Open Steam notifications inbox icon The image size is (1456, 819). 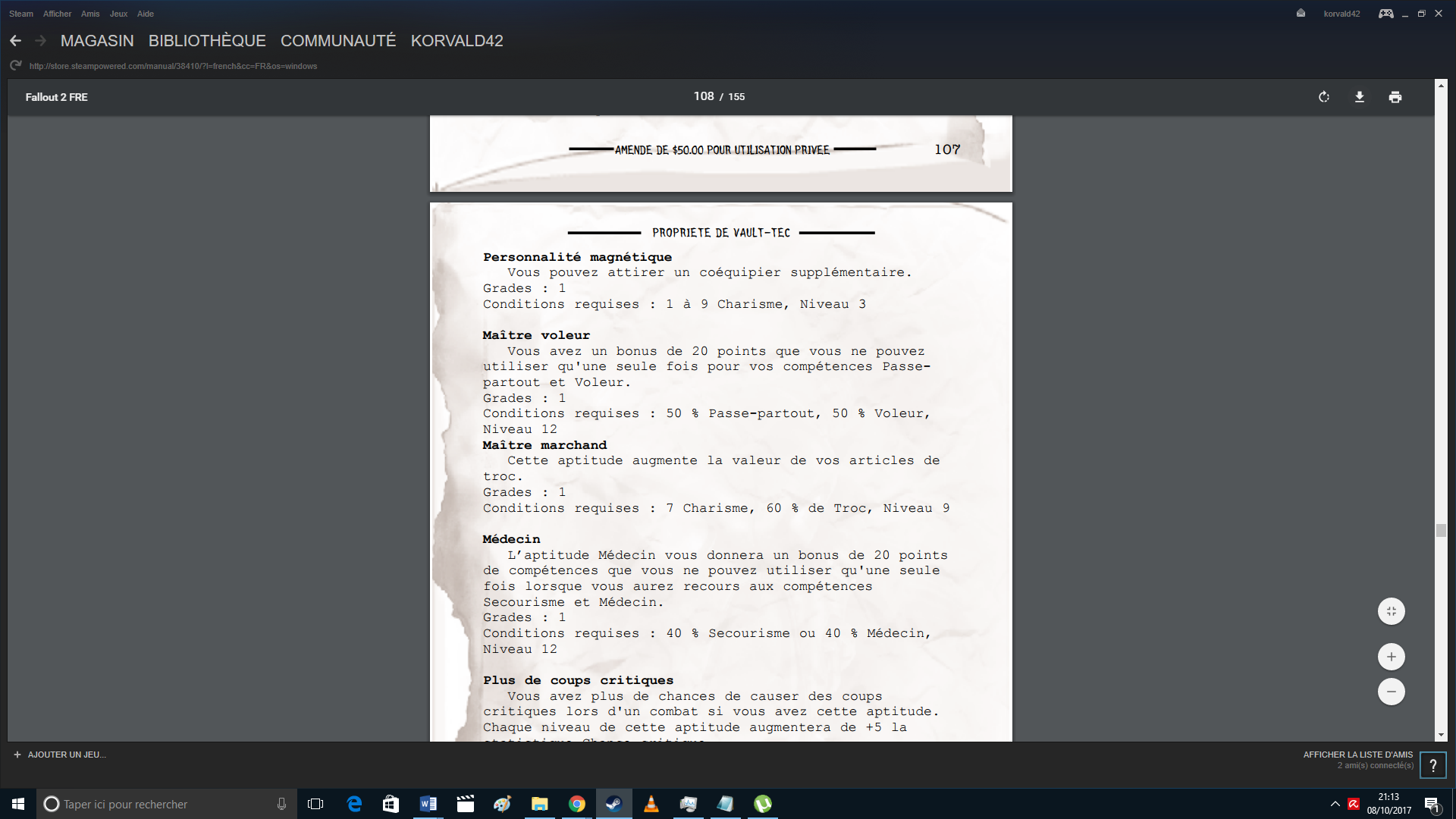[1301, 13]
